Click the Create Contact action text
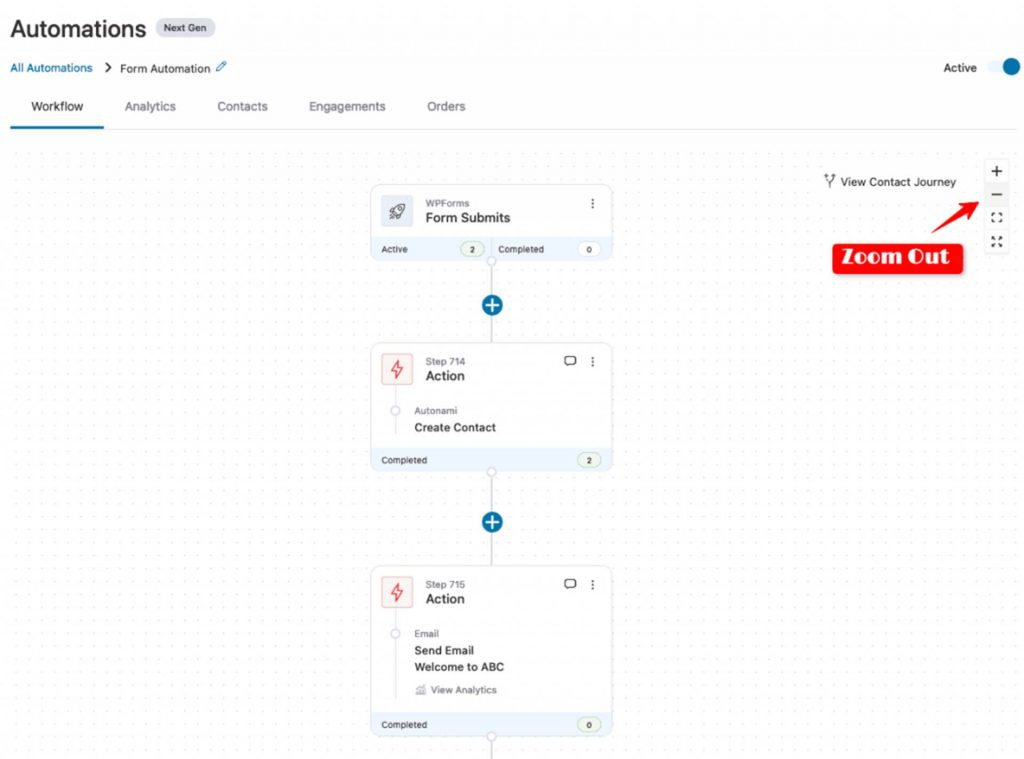Image resolution: width=1024 pixels, height=759 pixels. (x=455, y=427)
